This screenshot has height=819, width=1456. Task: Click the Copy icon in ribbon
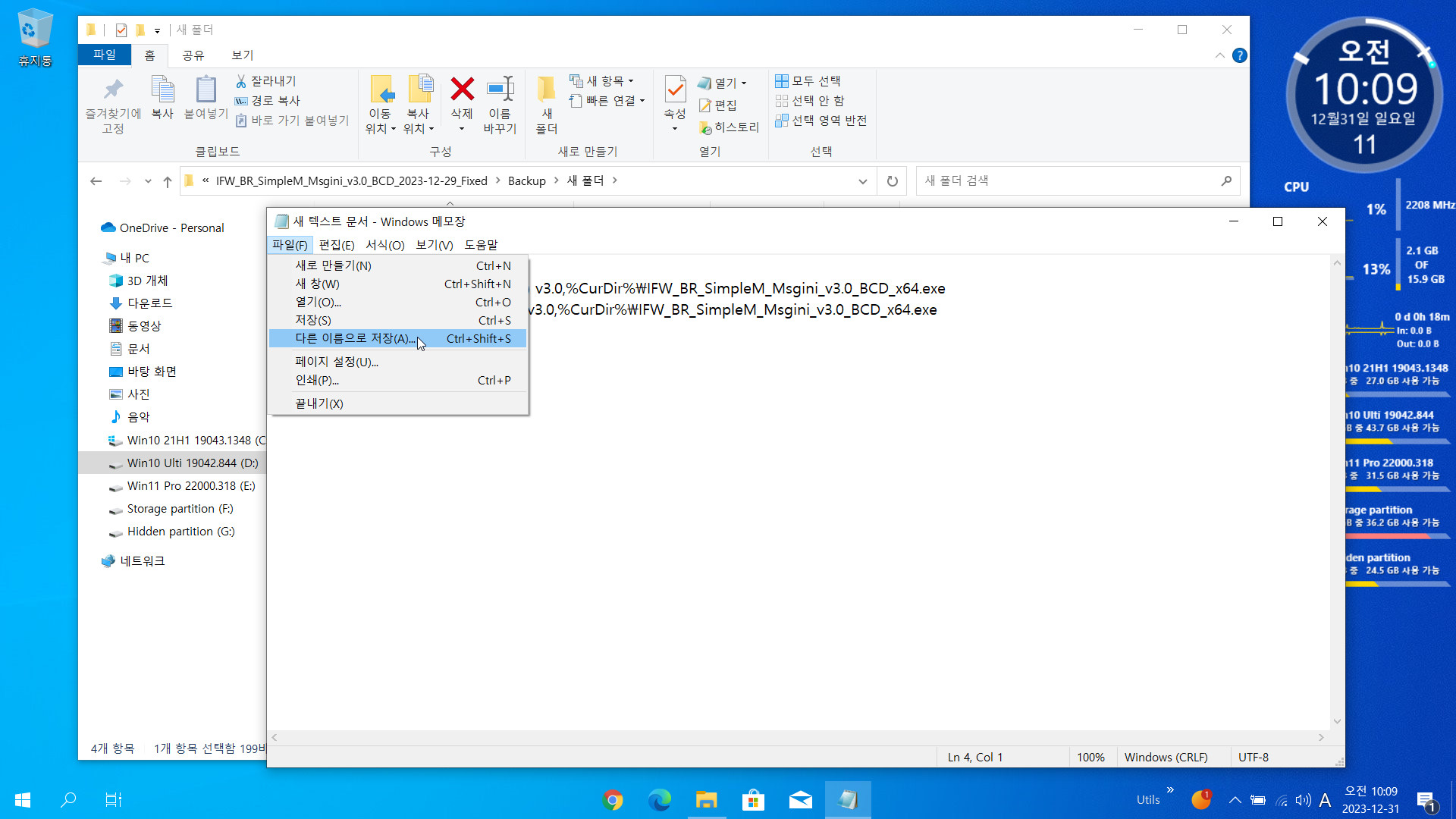pos(162,97)
